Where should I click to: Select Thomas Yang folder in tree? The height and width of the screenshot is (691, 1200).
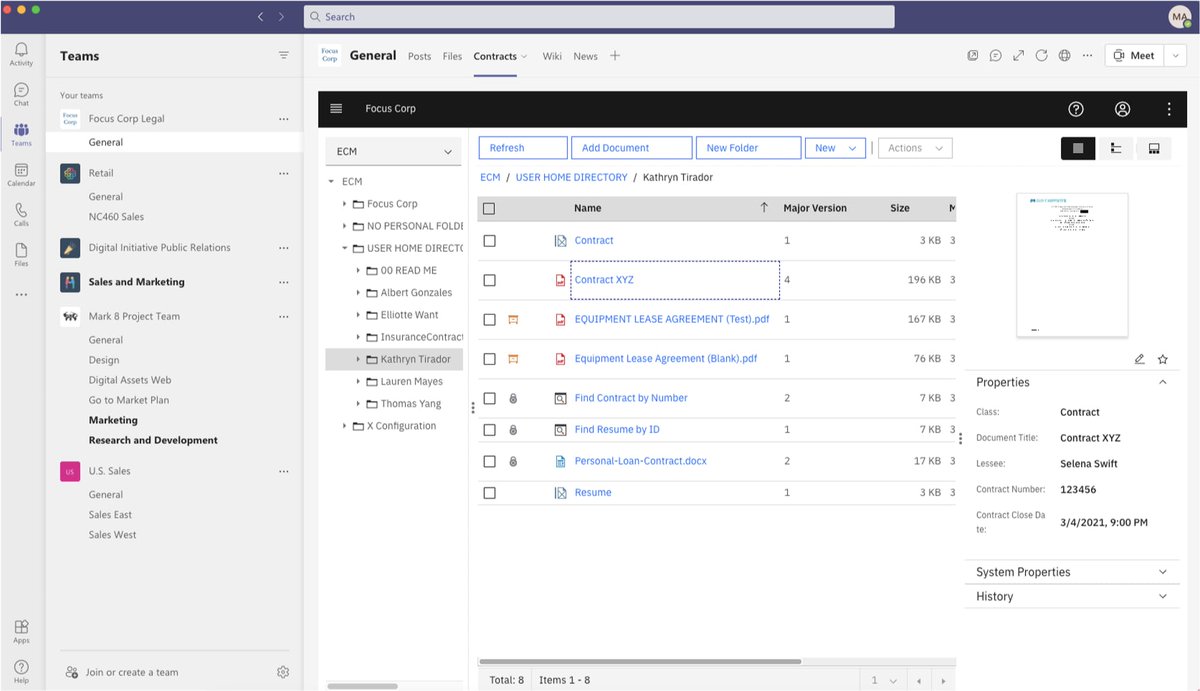pos(410,404)
